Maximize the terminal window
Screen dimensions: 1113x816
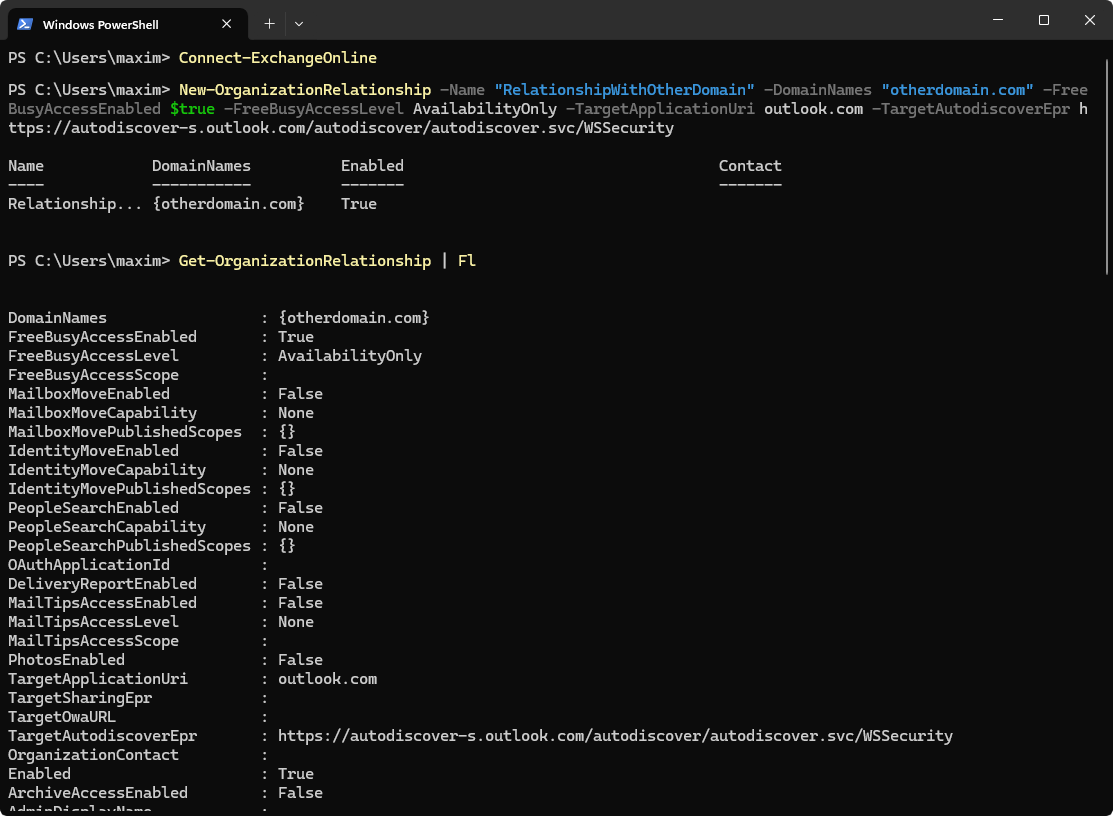[x=1043, y=20]
